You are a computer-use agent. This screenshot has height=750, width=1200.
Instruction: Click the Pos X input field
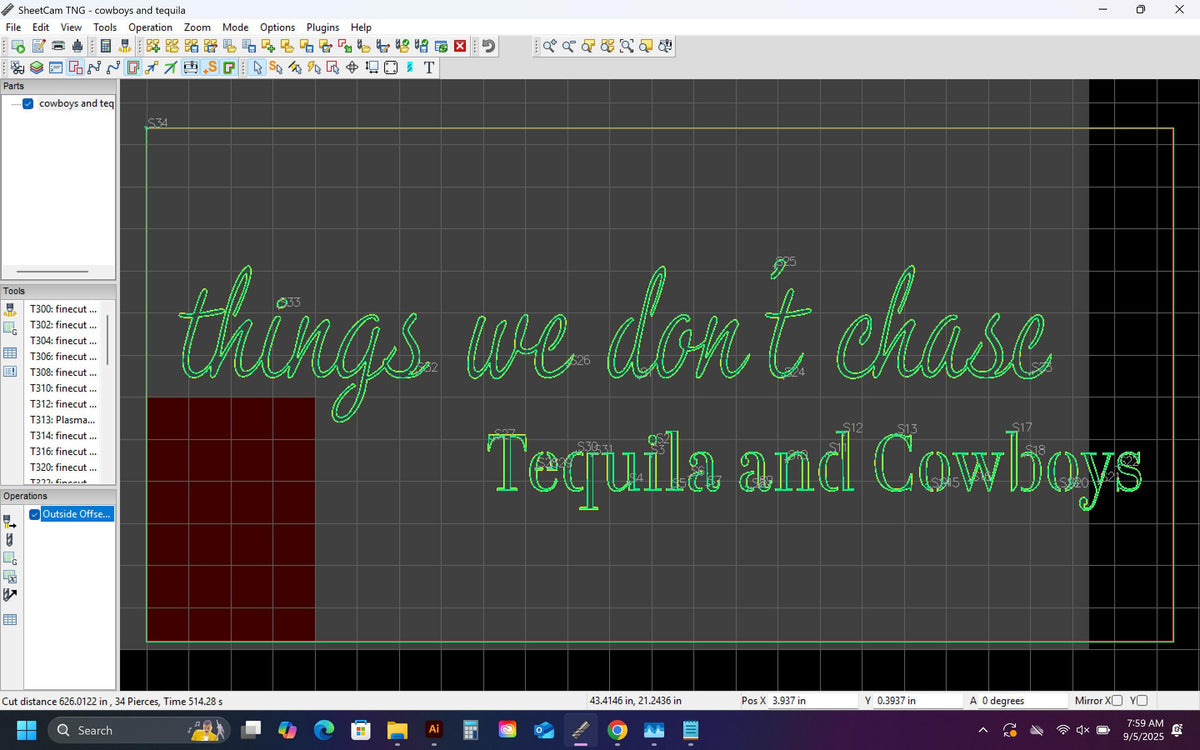(814, 701)
